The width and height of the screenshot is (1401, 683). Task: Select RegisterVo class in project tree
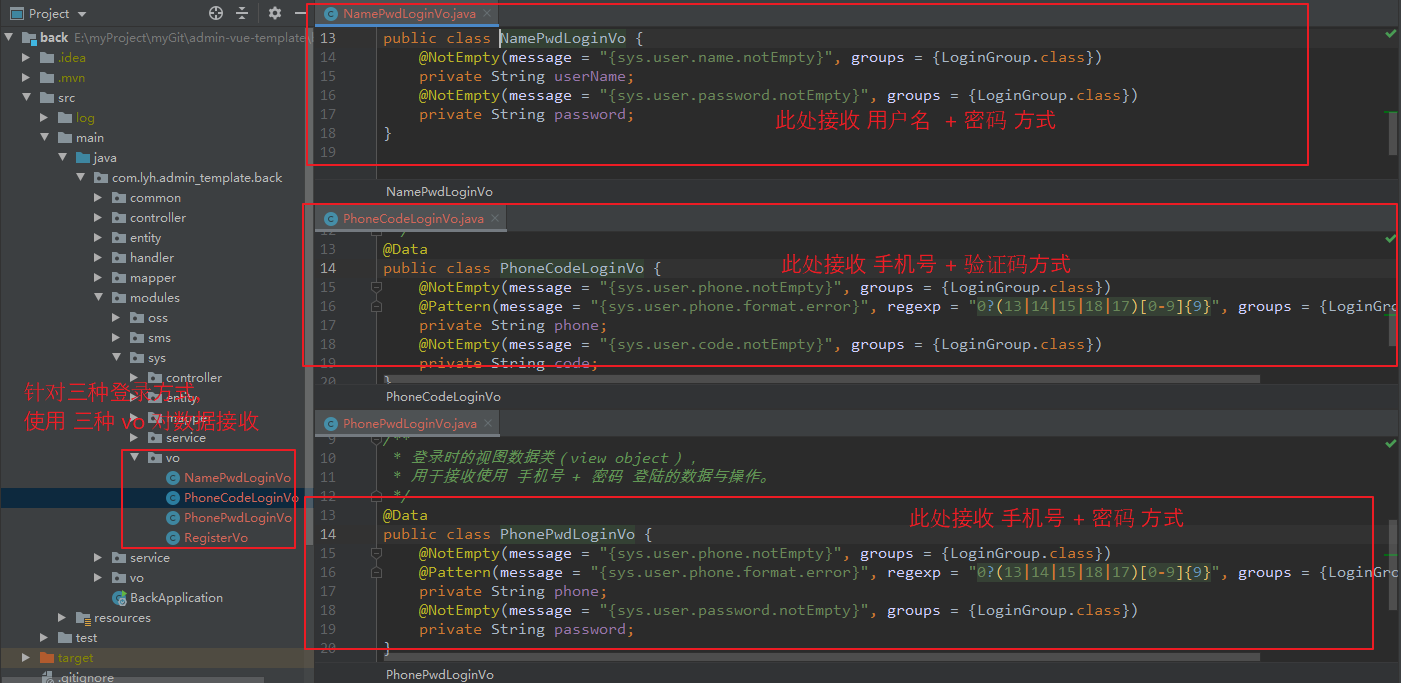216,538
